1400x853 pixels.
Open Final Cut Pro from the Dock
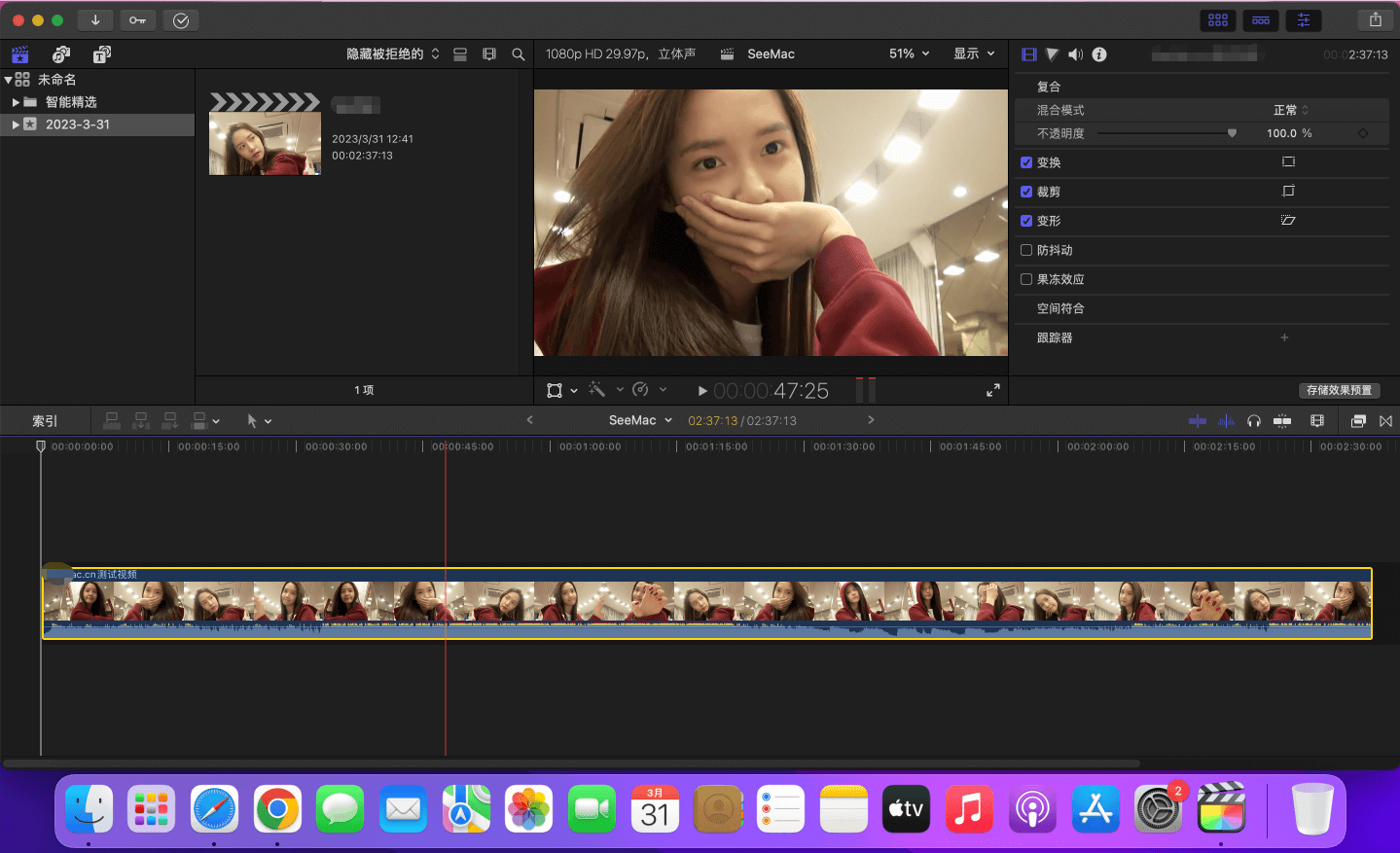[x=1221, y=809]
